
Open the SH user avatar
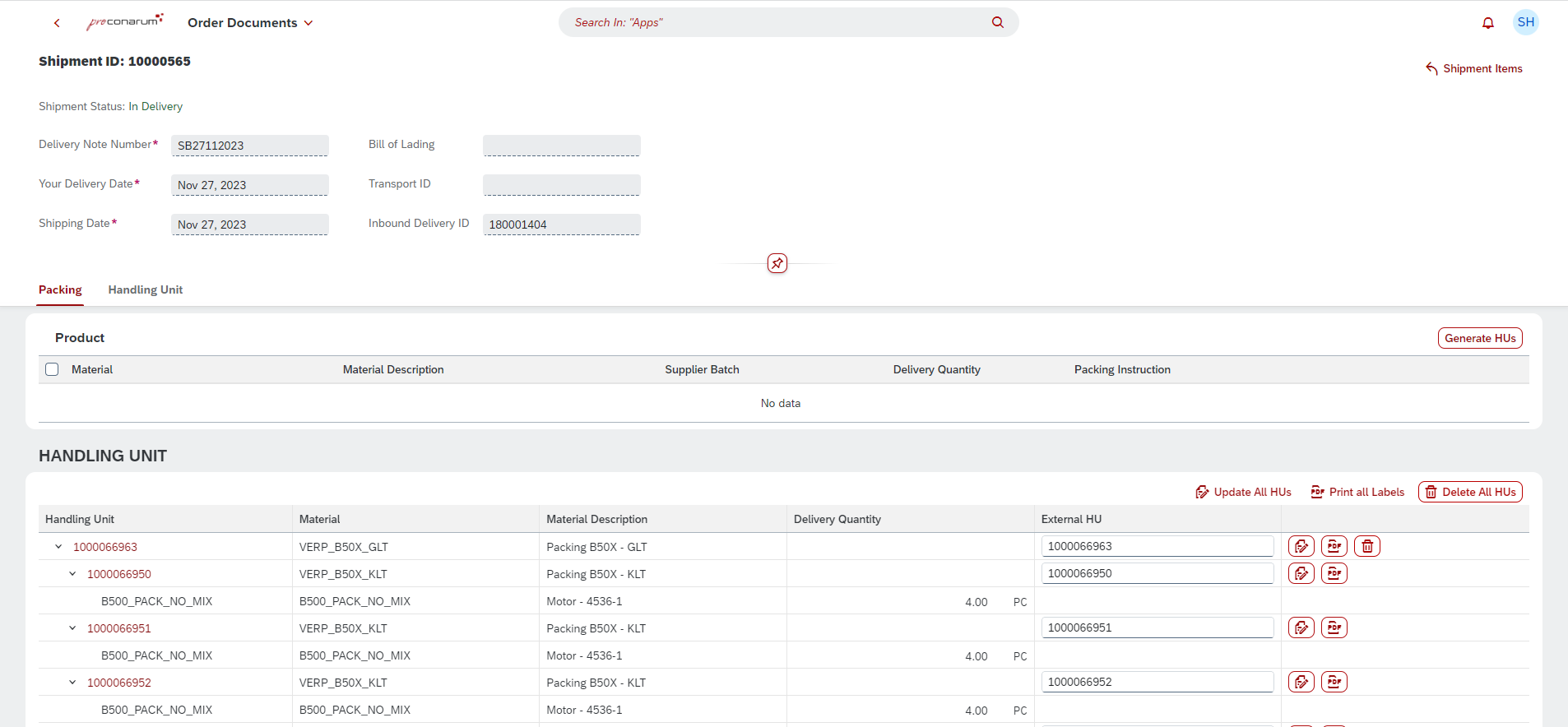(1525, 22)
